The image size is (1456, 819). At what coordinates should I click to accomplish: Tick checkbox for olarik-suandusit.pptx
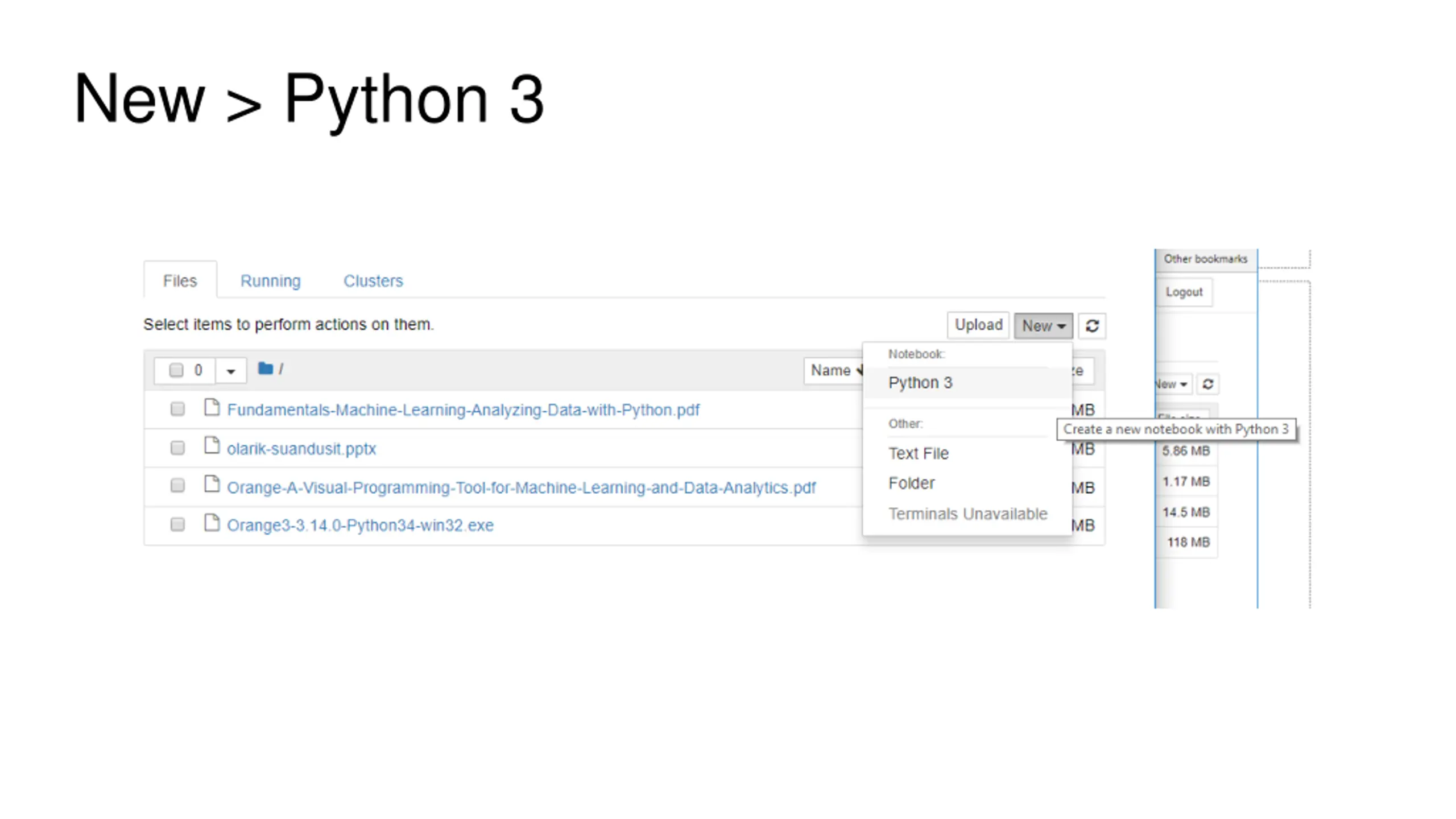(177, 448)
